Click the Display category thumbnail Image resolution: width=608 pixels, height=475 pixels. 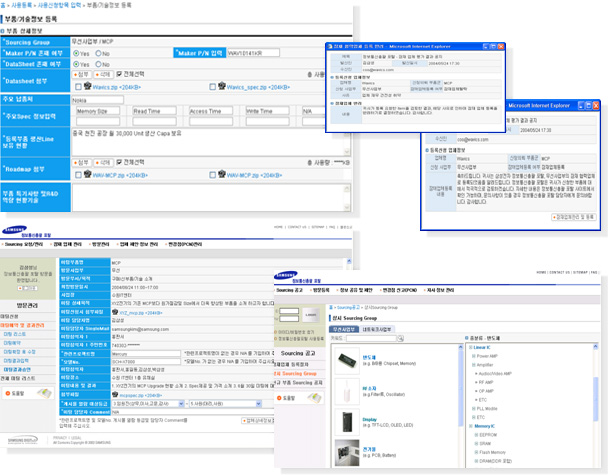[347, 422]
